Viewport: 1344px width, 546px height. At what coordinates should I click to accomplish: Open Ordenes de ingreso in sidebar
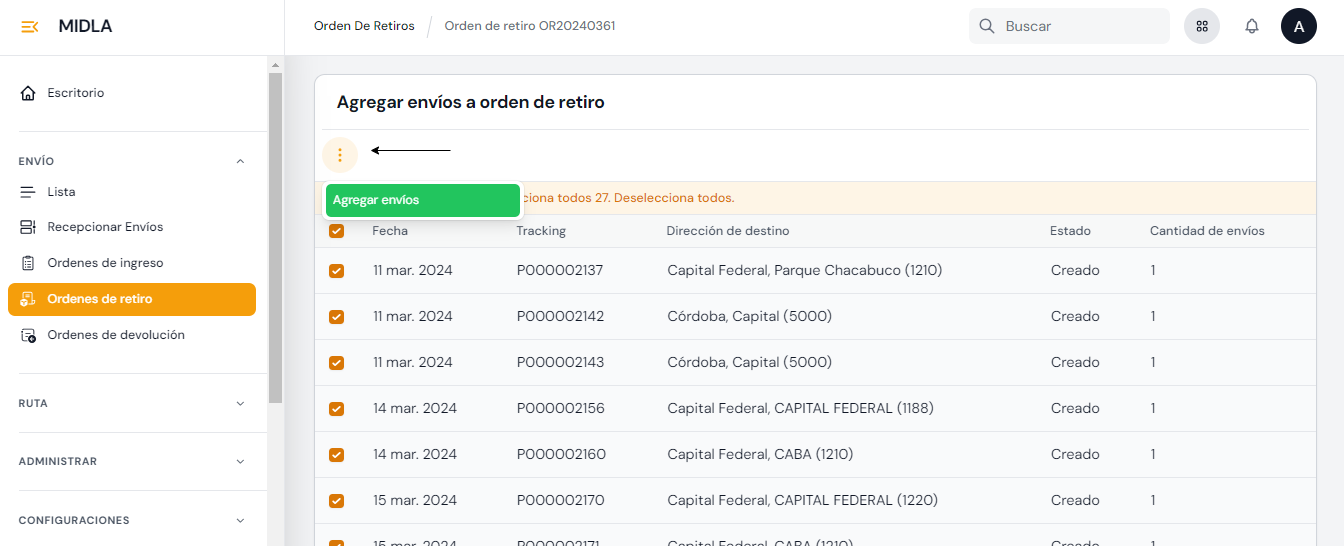point(104,263)
